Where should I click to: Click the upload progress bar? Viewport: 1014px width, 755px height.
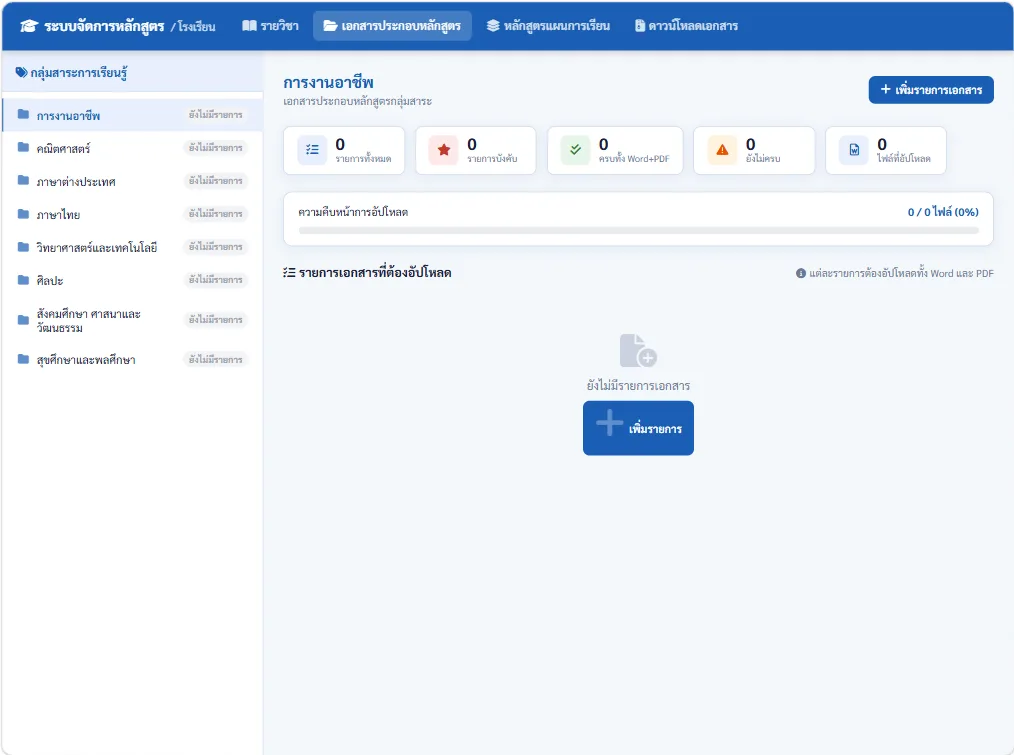638,230
